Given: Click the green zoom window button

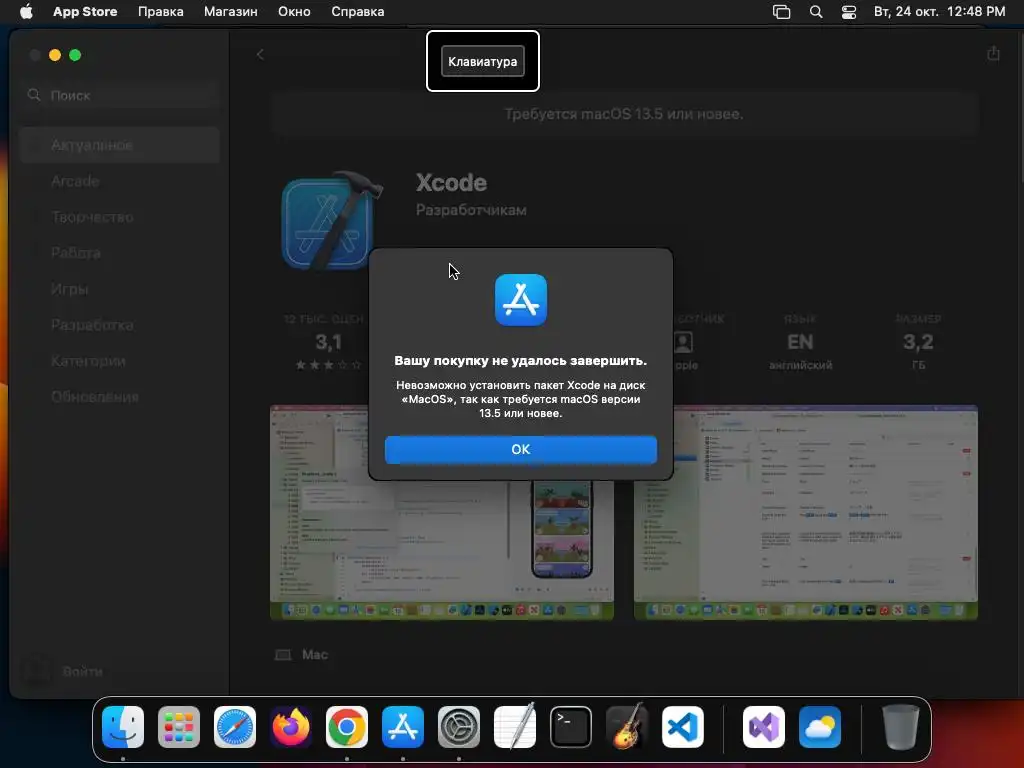Looking at the screenshot, I should point(75,55).
